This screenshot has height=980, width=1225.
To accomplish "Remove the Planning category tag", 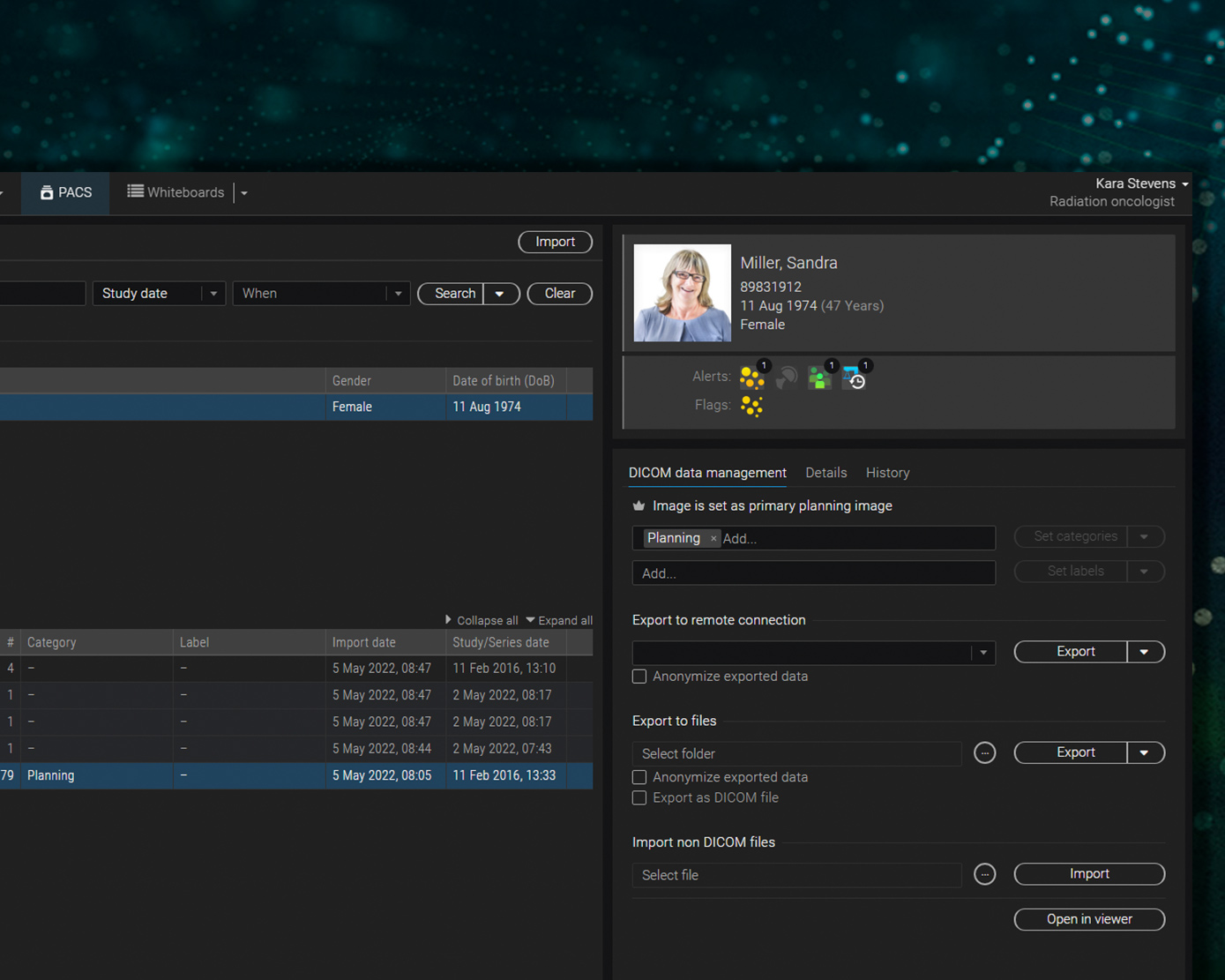I will pyautogui.click(x=713, y=539).
